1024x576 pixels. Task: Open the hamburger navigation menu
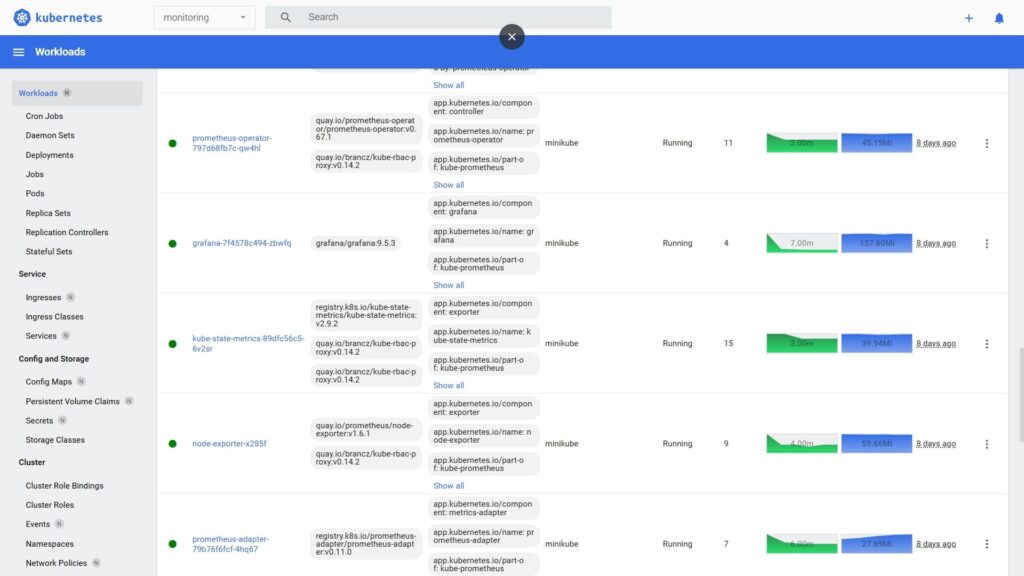[x=18, y=52]
